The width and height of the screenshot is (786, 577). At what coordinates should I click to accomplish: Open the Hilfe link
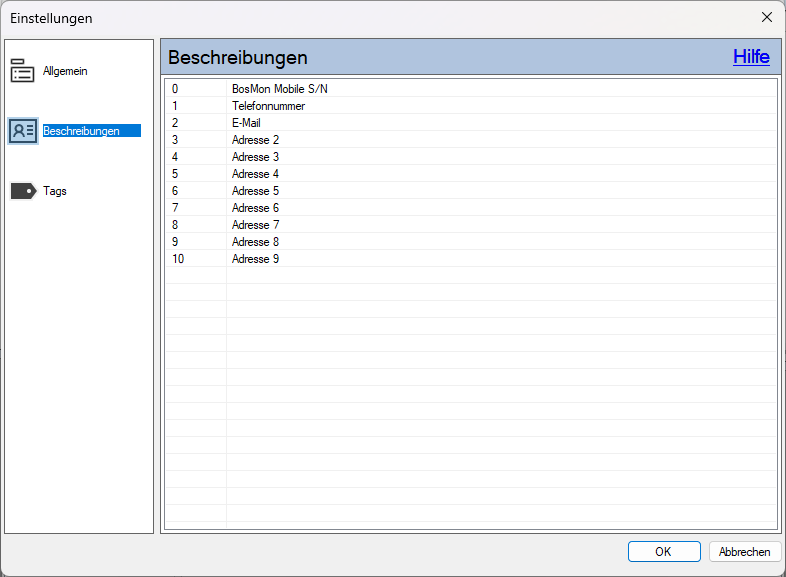click(x=751, y=57)
